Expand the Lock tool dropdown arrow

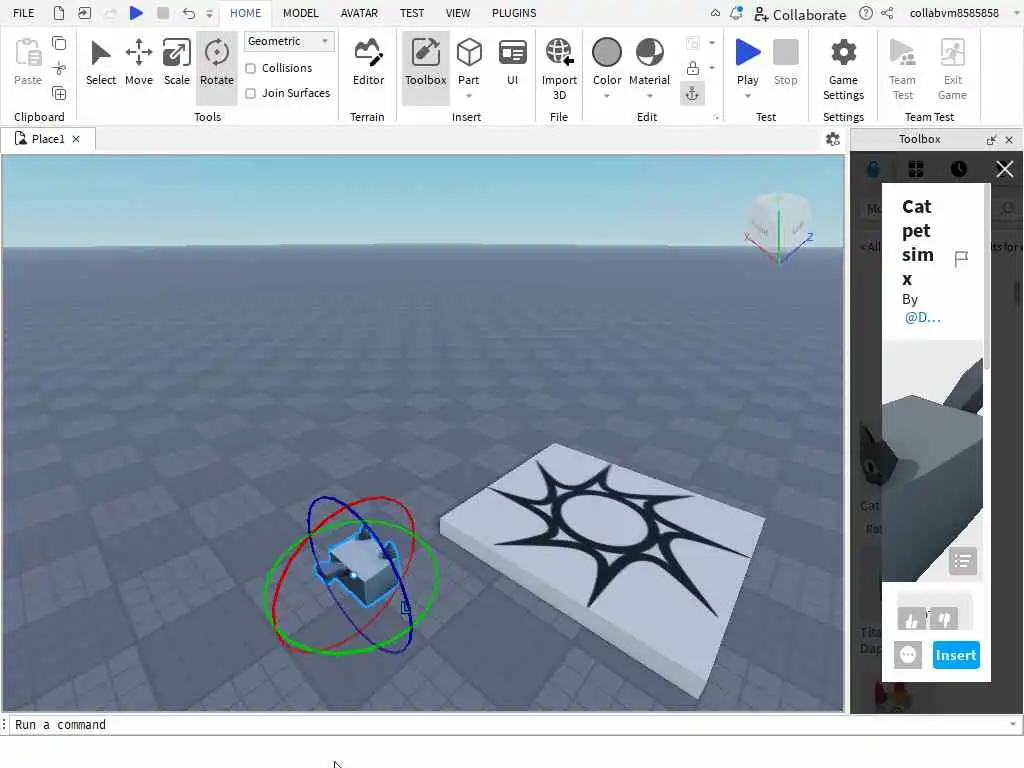coord(712,68)
